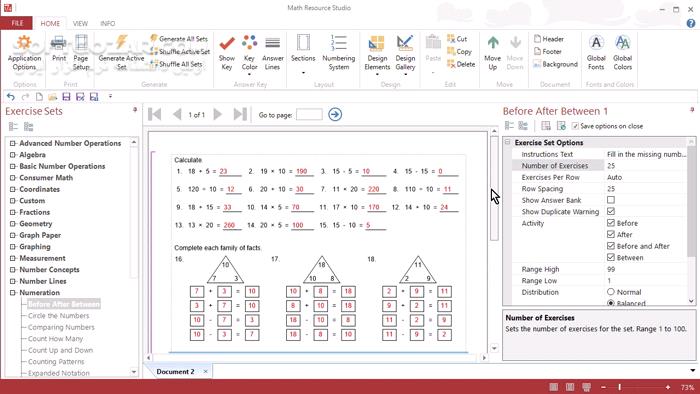Switch to the VIEW tab

(x=80, y=23)
